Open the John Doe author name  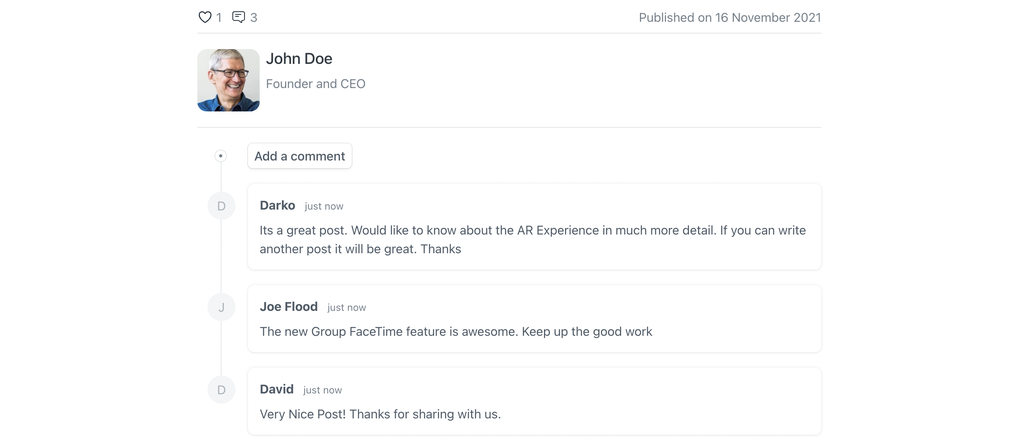(299, 59)
